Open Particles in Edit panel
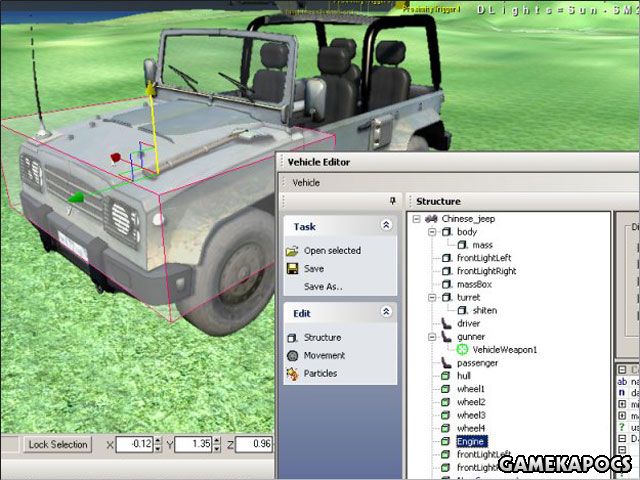 [320, 373]
